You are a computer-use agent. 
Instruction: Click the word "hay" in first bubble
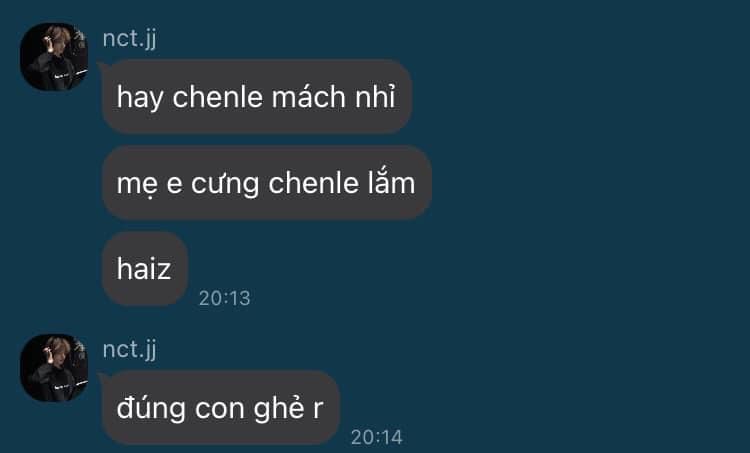tap(140, 99)
